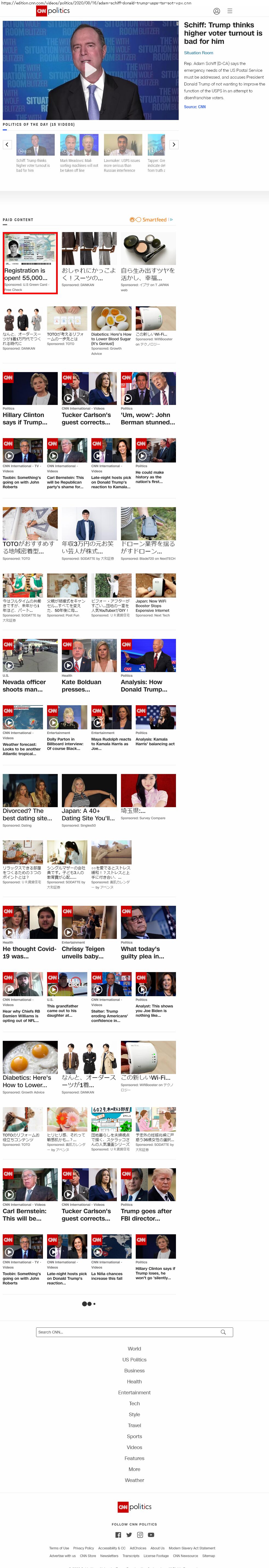Open the user account icon

216,11
